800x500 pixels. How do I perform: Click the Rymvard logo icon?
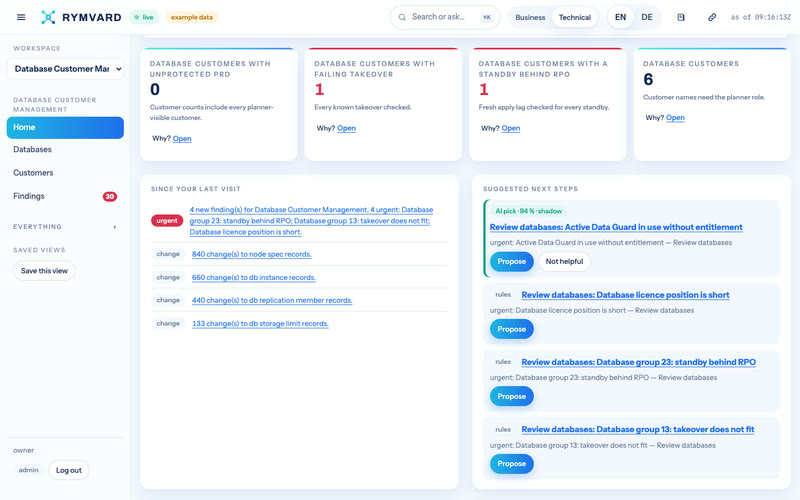click(x=48, y=17)
